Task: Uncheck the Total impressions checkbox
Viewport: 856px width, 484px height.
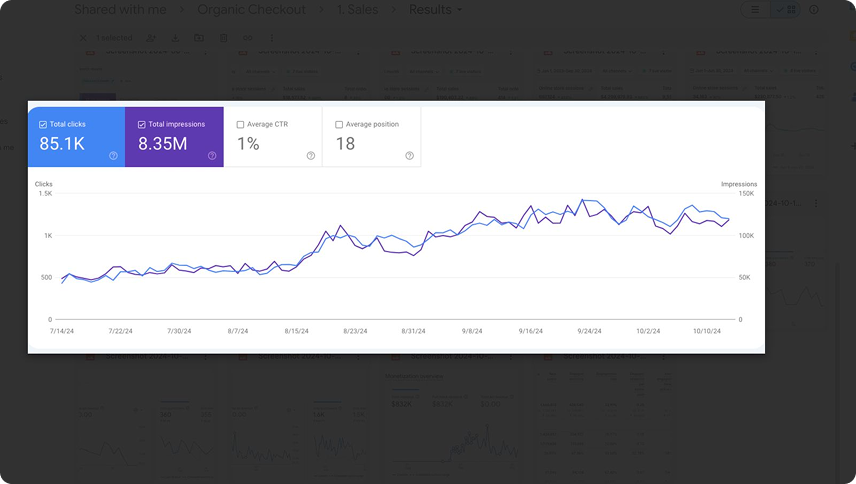Action: pyautogui.click(x=142, y=125)
